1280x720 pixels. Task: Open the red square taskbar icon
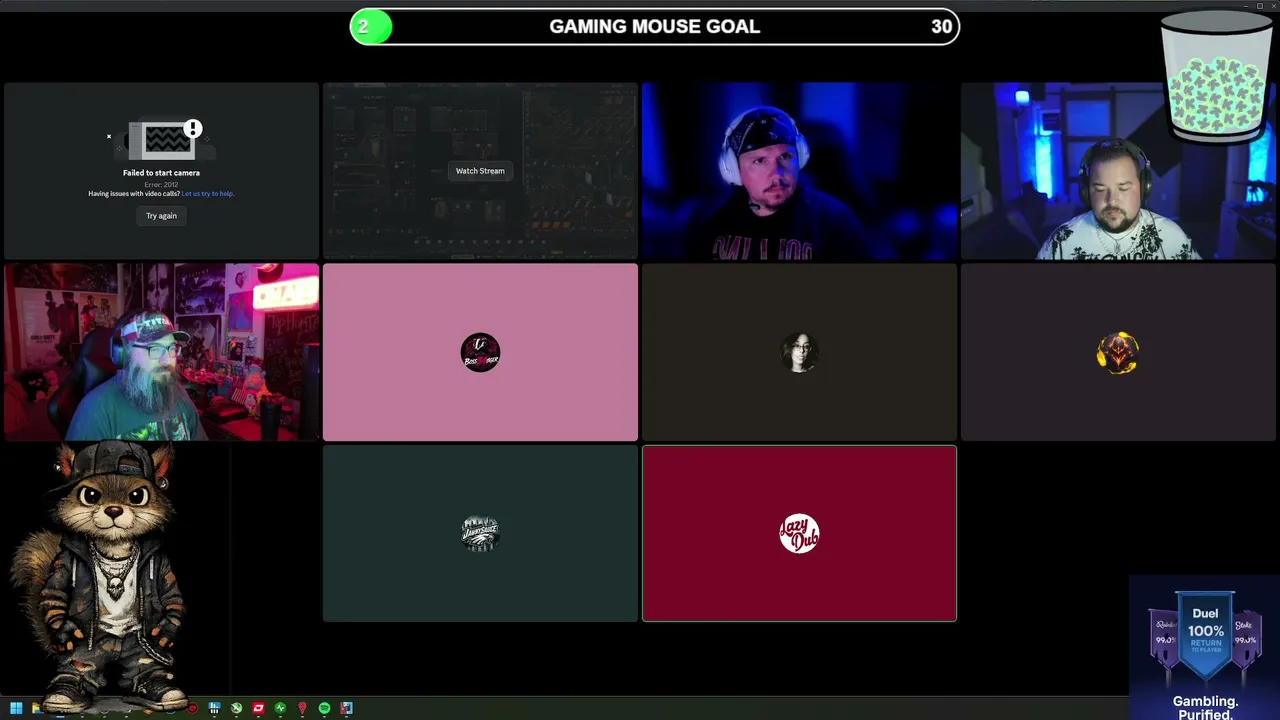pos(258,708)
